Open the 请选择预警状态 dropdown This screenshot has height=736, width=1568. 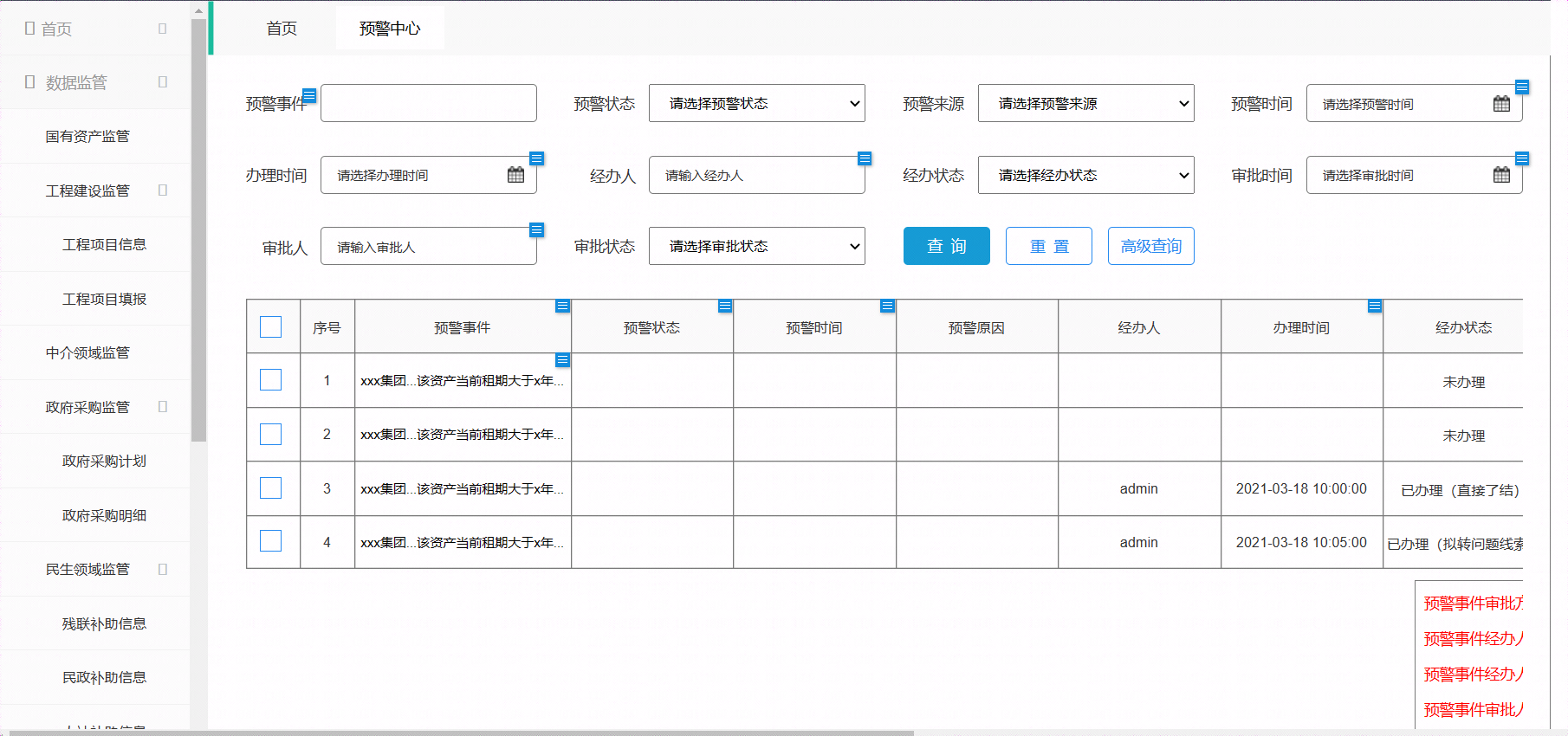pos(757,103)
